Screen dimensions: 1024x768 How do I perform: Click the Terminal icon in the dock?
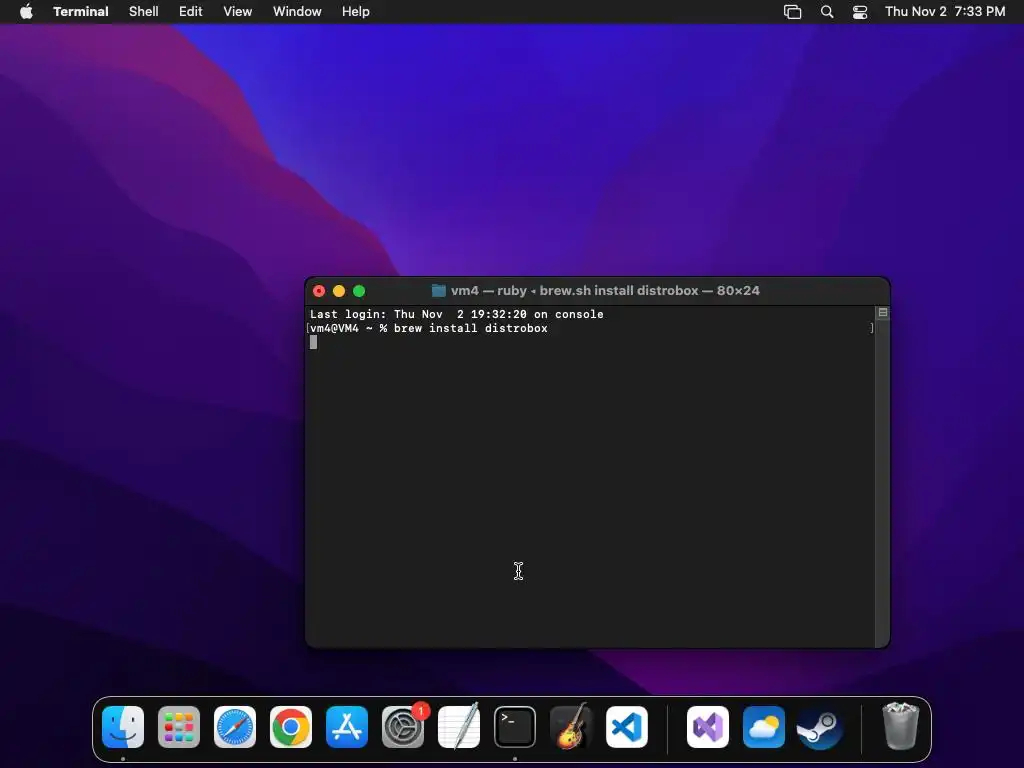[x=515, y=727]
